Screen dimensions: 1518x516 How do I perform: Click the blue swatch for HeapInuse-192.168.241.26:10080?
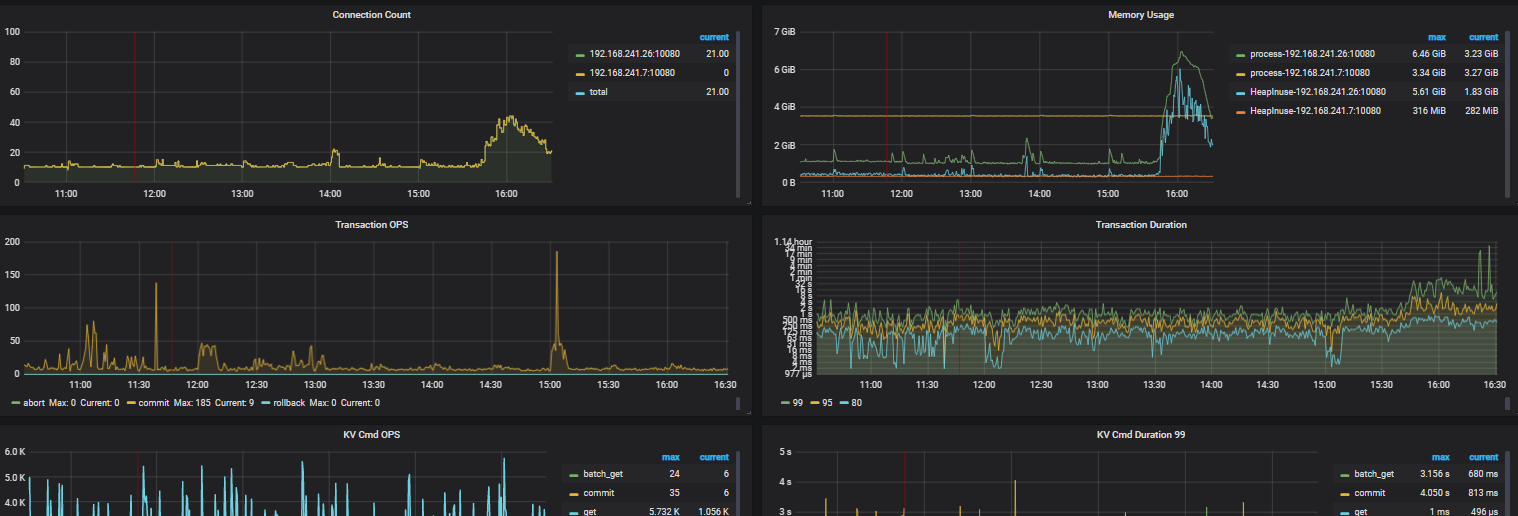coord(1240,92)
